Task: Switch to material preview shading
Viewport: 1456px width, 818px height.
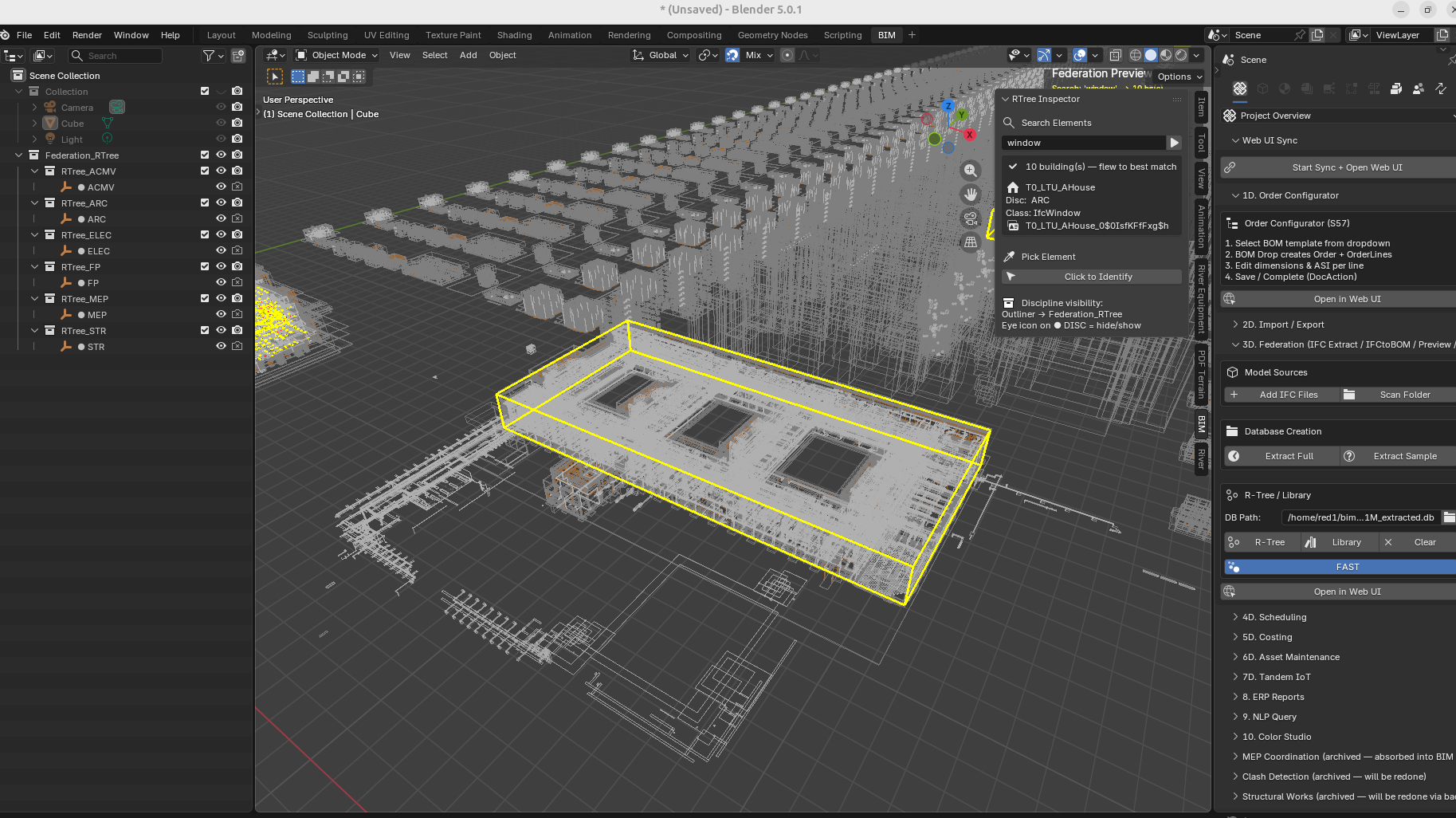Action: [x=1166, y=55]
